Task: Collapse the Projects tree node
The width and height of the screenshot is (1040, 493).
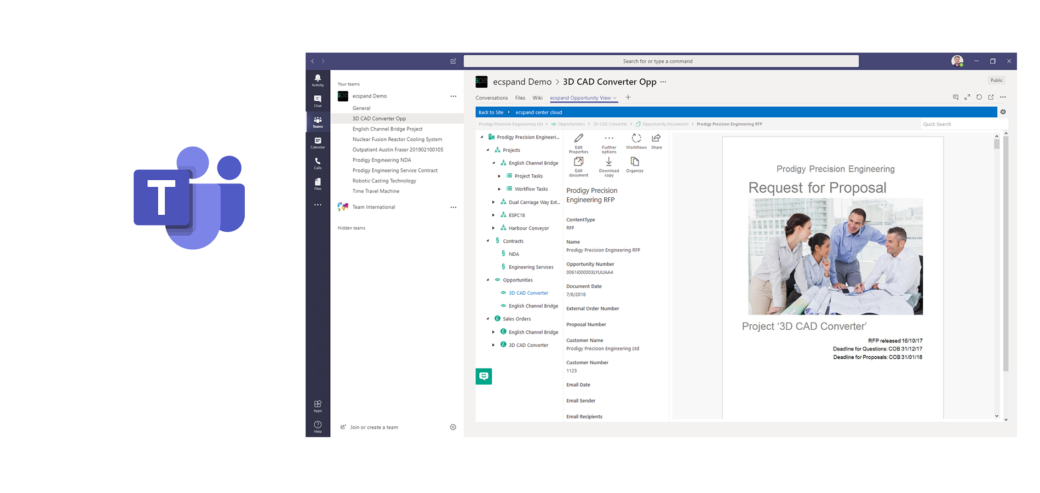Action: pos(488,150)
